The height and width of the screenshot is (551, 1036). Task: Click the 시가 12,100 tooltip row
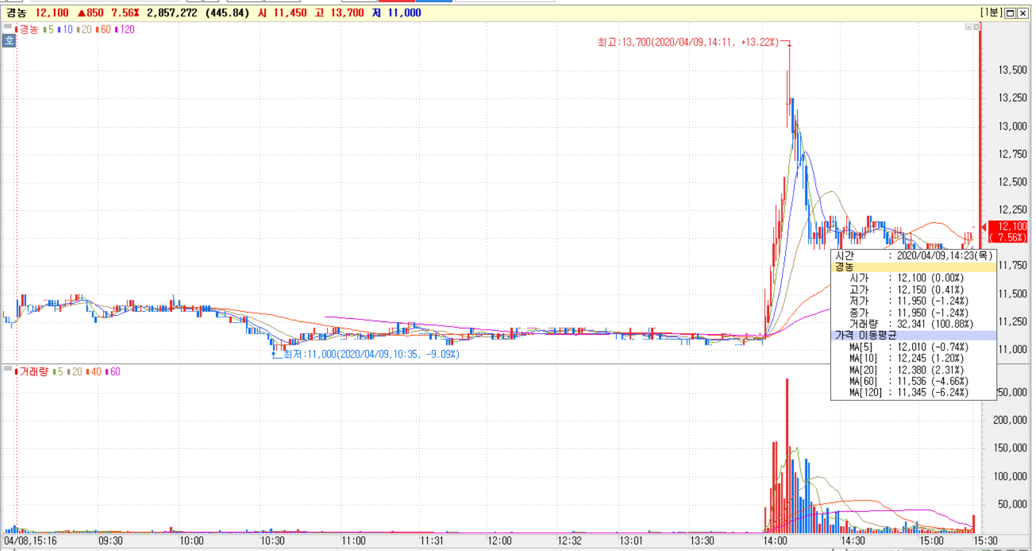pyautogui.click(x=914, y=278)
